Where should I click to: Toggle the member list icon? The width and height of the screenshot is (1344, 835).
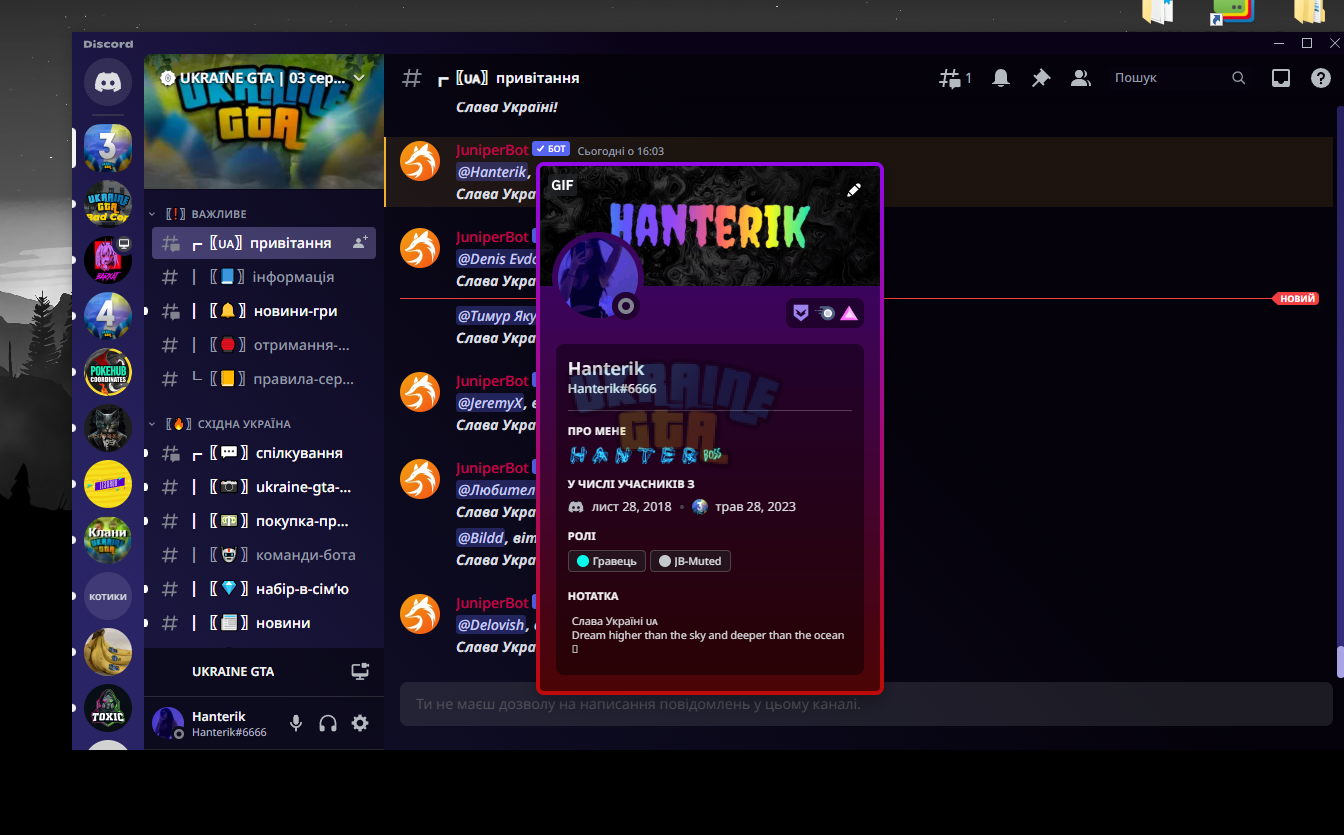[1081, 78]
